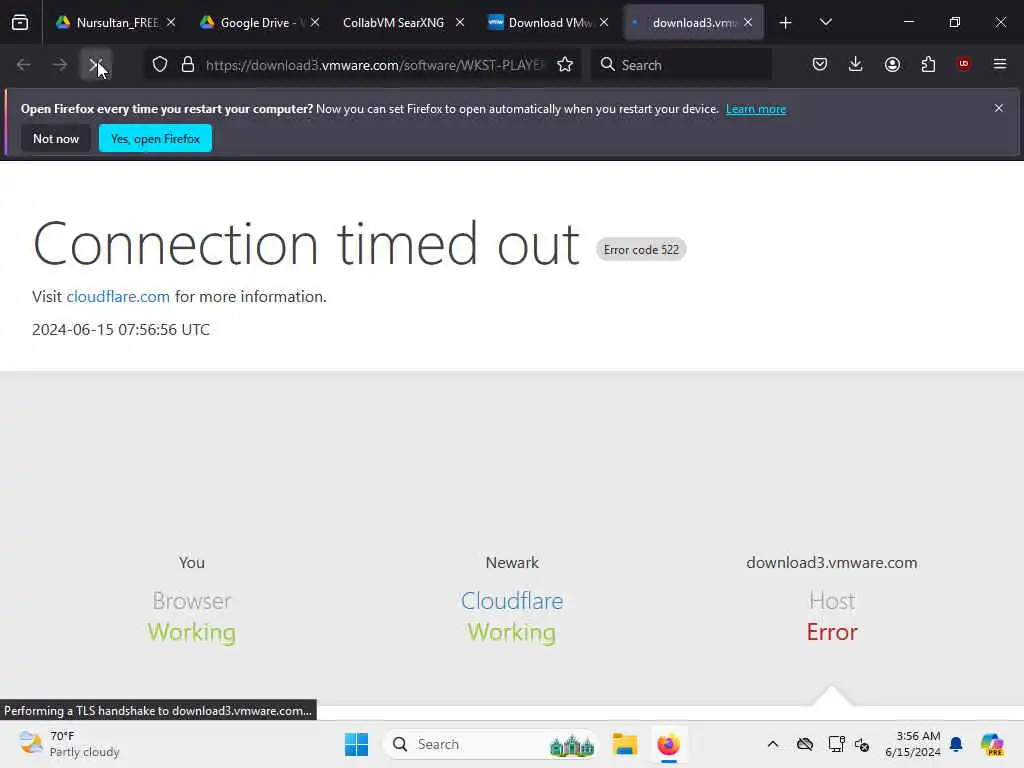Close the Nursultan_FREE tab
The height and width of the screenshot is (768, 1024).
coord(171,22)
